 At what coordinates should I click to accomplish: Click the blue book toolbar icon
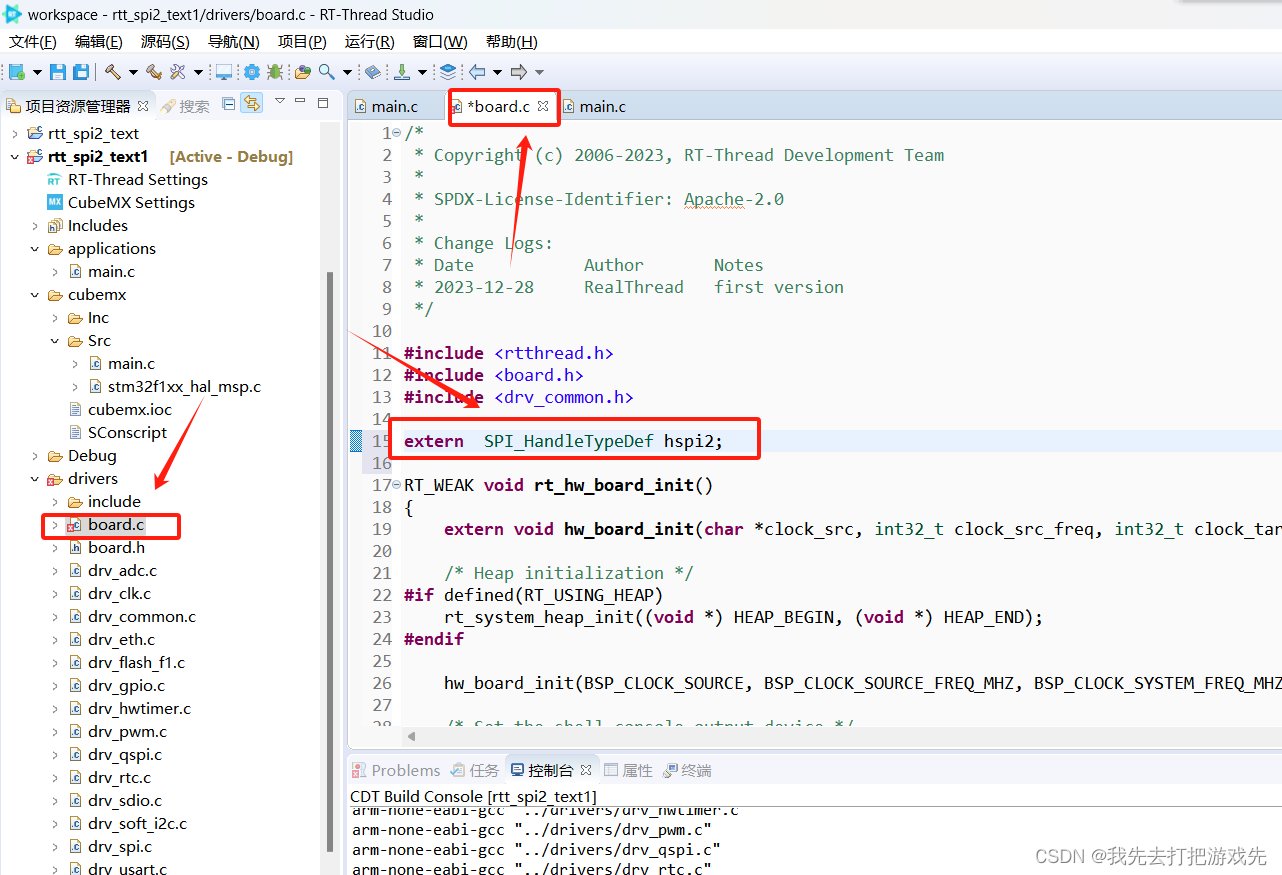pos(372,72)
